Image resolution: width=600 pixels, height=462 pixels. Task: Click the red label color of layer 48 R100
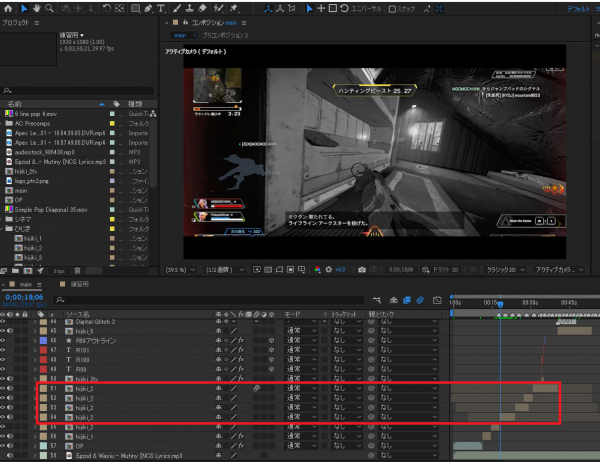pyautogui.click(x=43, y=359)
